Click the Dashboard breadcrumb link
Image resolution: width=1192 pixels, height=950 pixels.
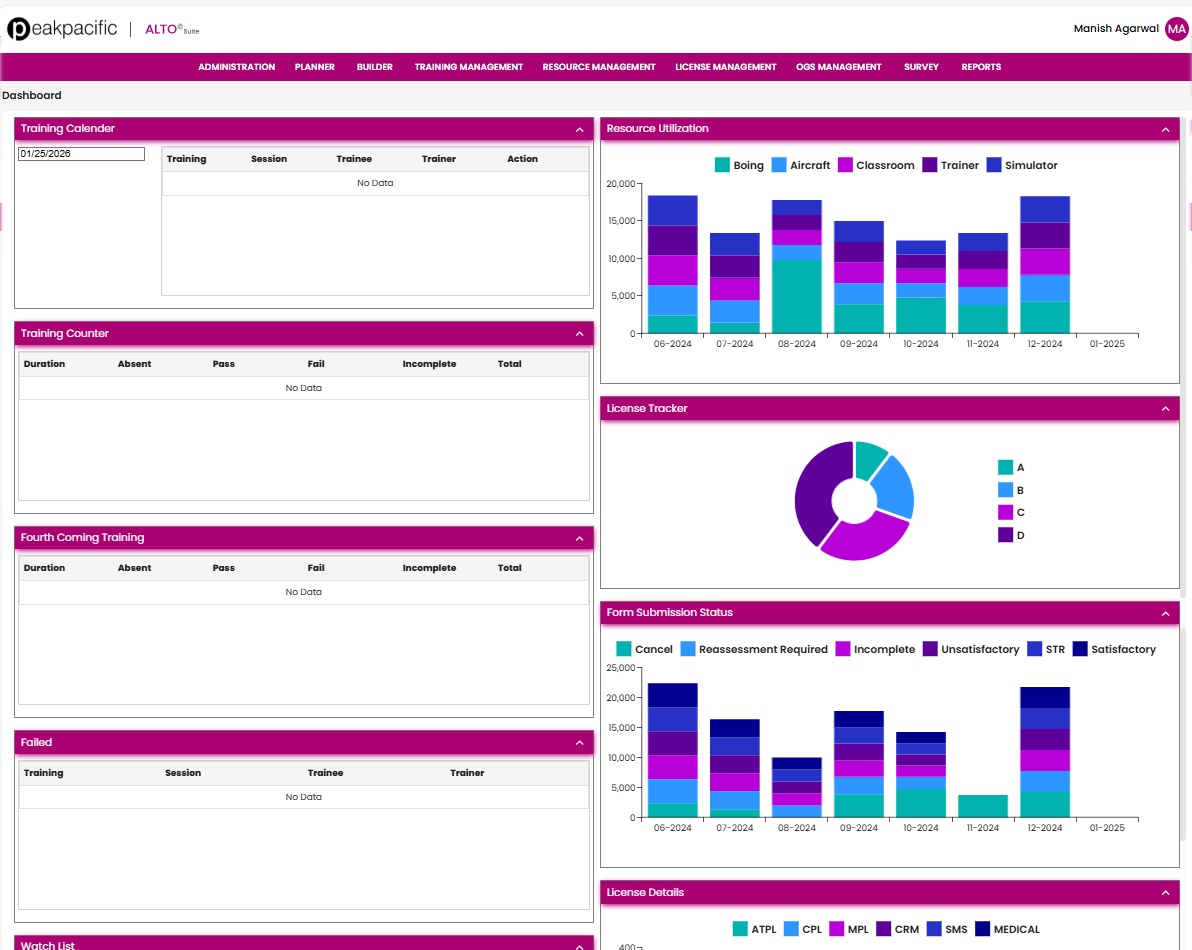[x=32, y=96]
